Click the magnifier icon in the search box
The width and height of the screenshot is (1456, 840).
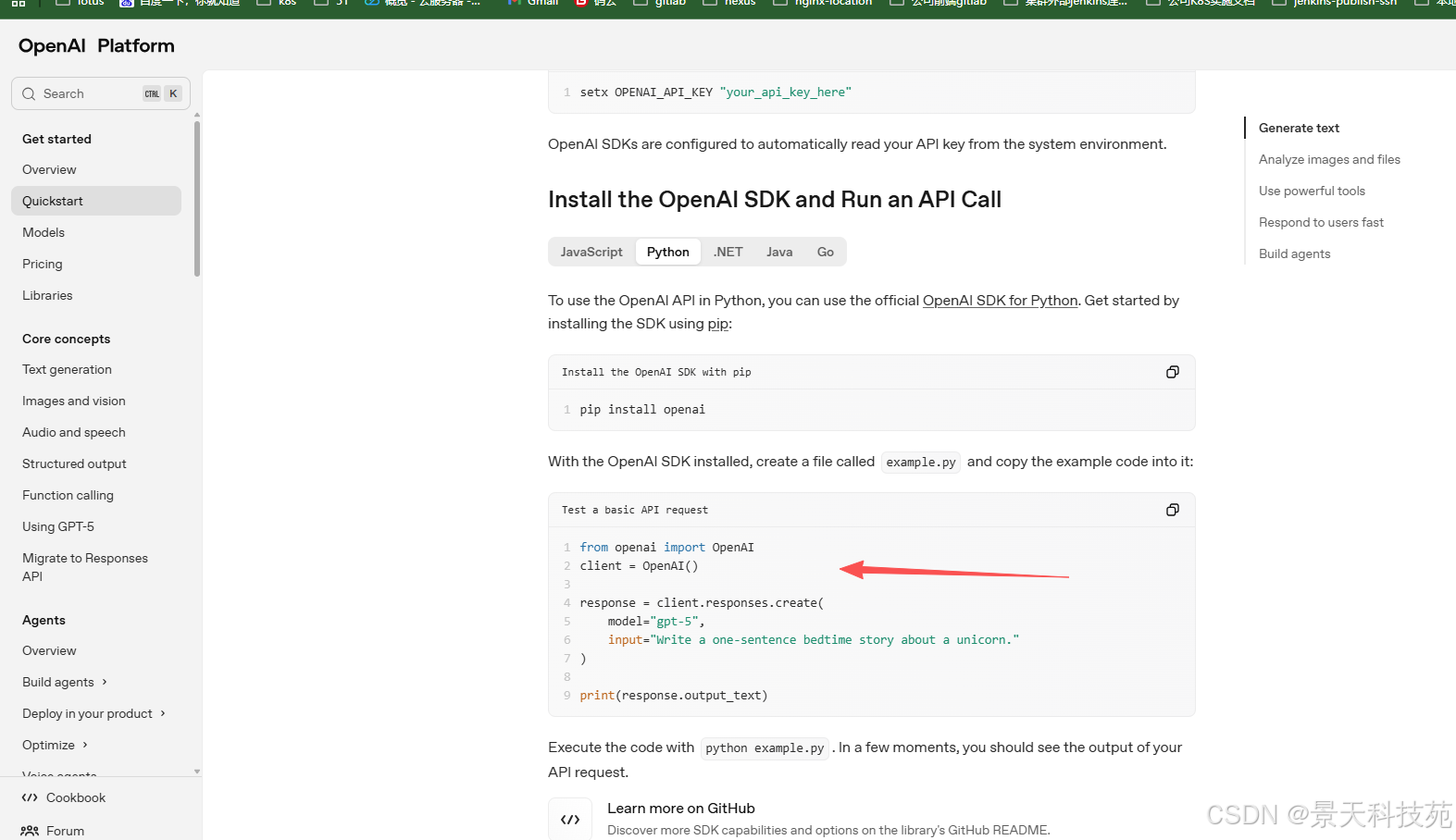tap(29, 93)
